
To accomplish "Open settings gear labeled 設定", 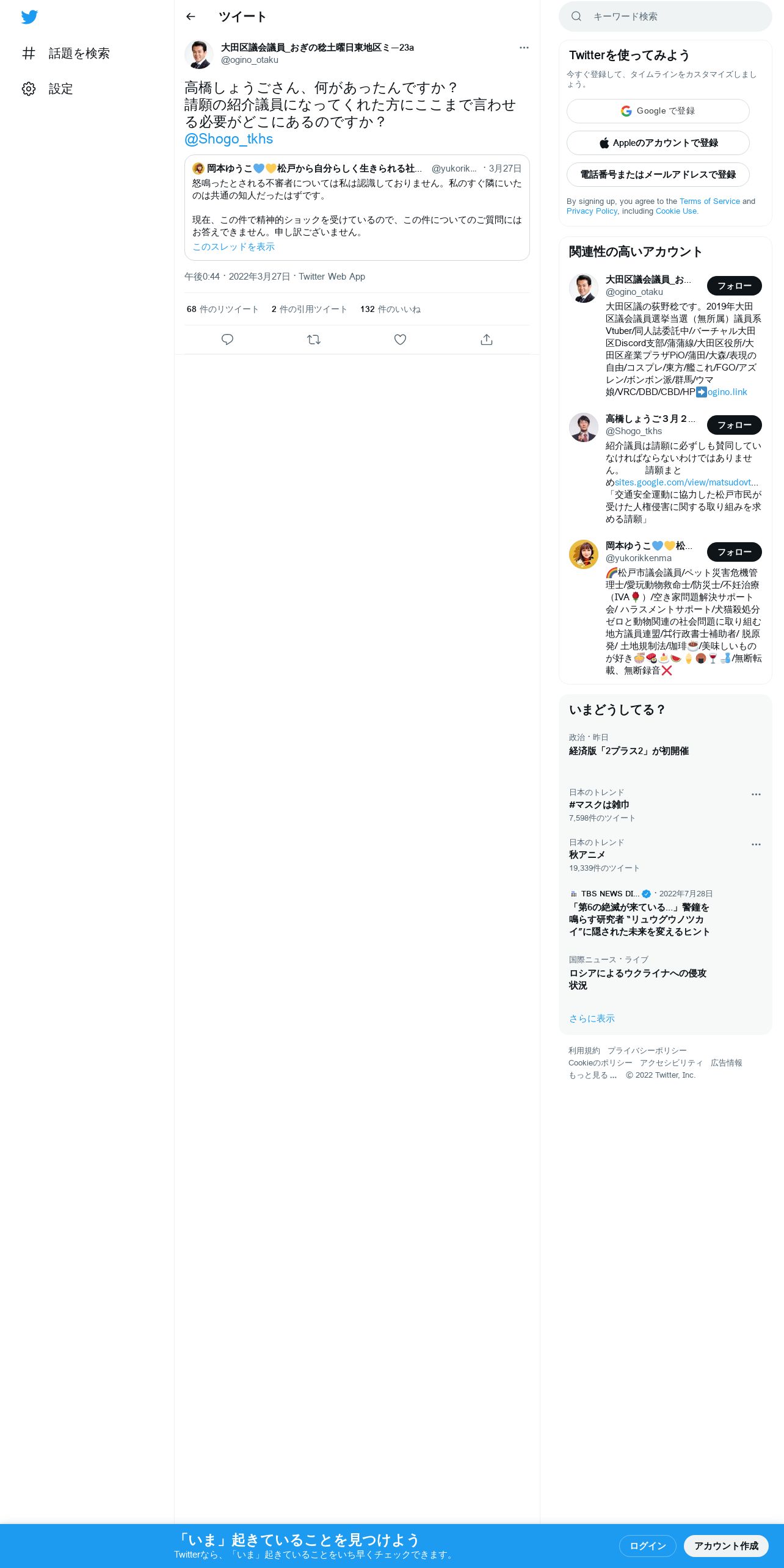I will click(x=48, y=89).
